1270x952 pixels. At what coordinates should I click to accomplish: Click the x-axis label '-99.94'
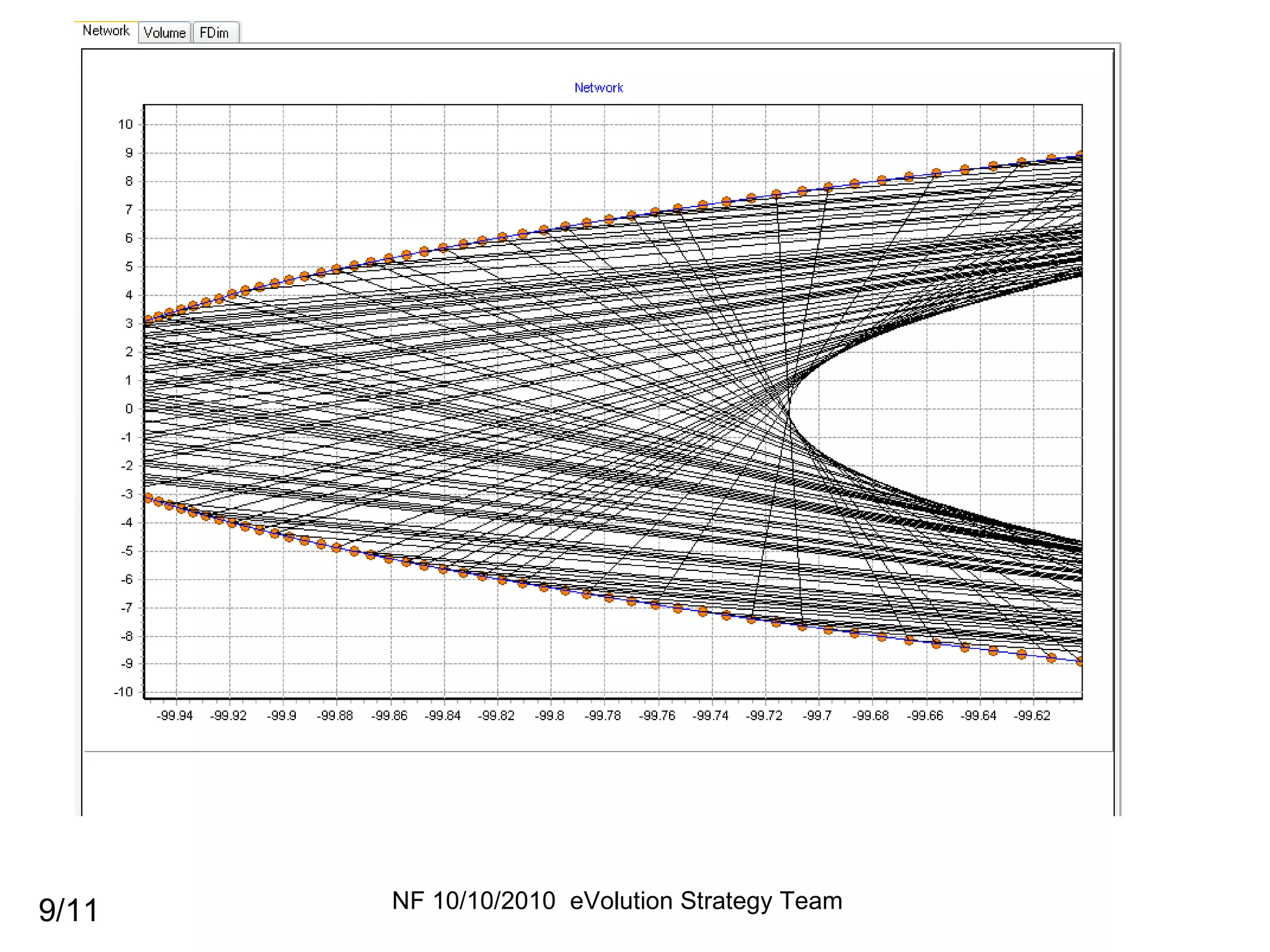point(175,716)
